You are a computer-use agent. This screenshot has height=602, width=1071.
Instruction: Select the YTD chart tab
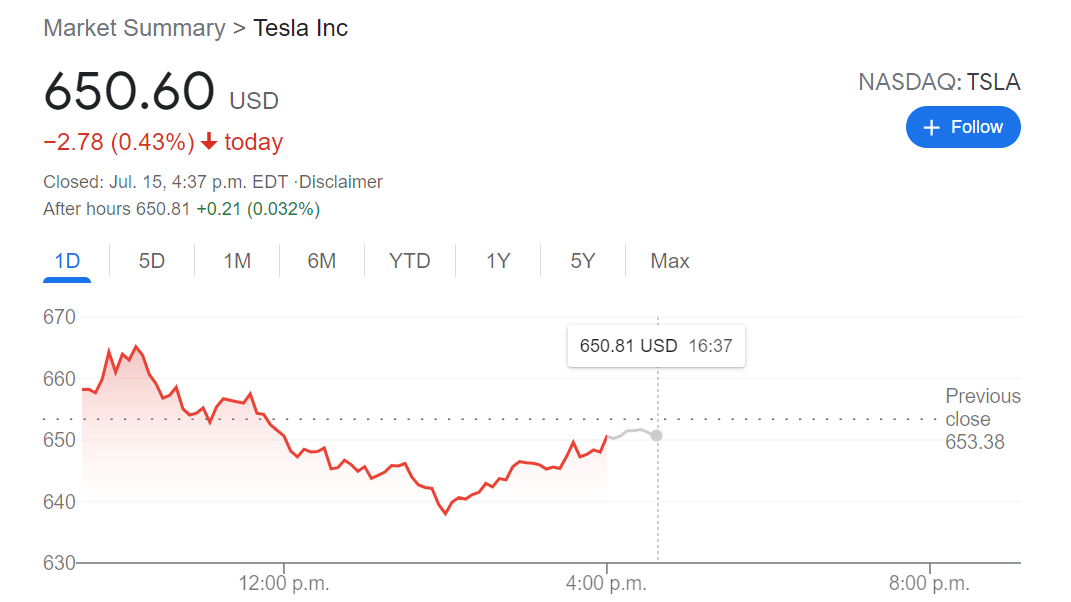pos(410,261)
